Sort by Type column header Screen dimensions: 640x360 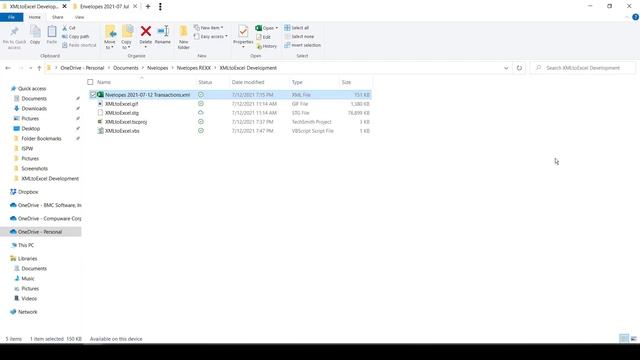(x=297, y=82)
